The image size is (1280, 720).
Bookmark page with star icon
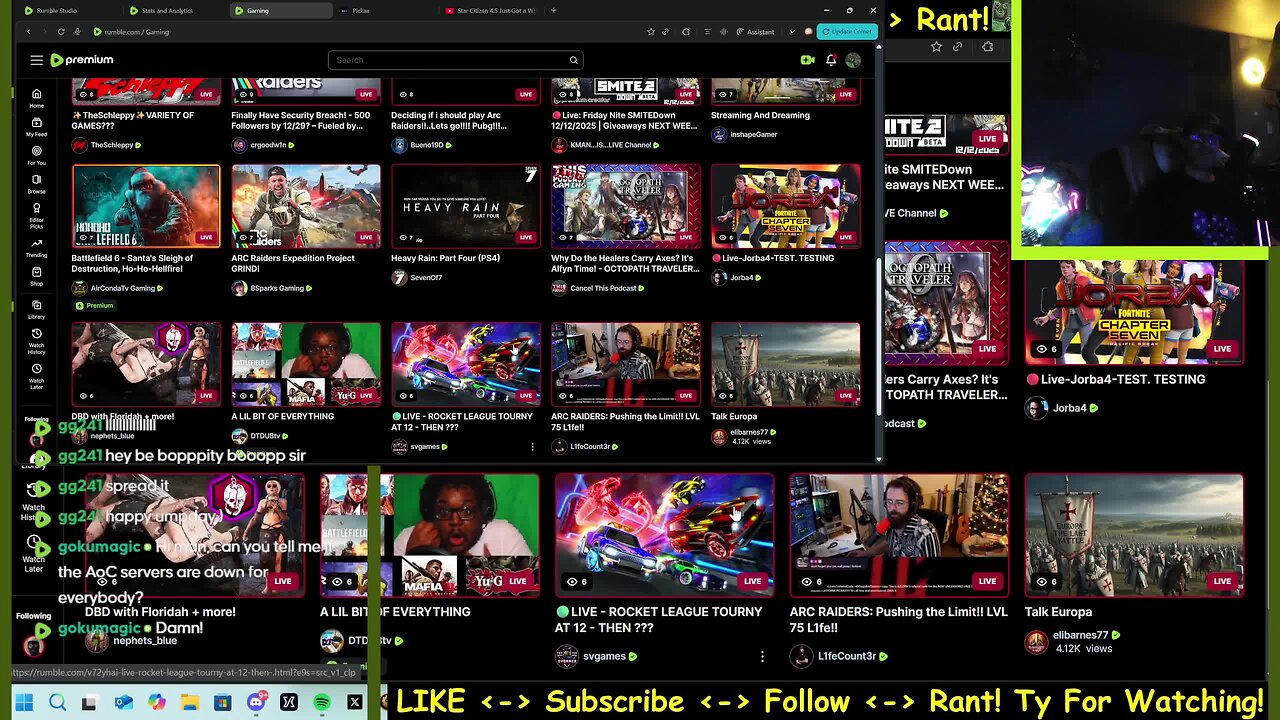tap(651, 32)
